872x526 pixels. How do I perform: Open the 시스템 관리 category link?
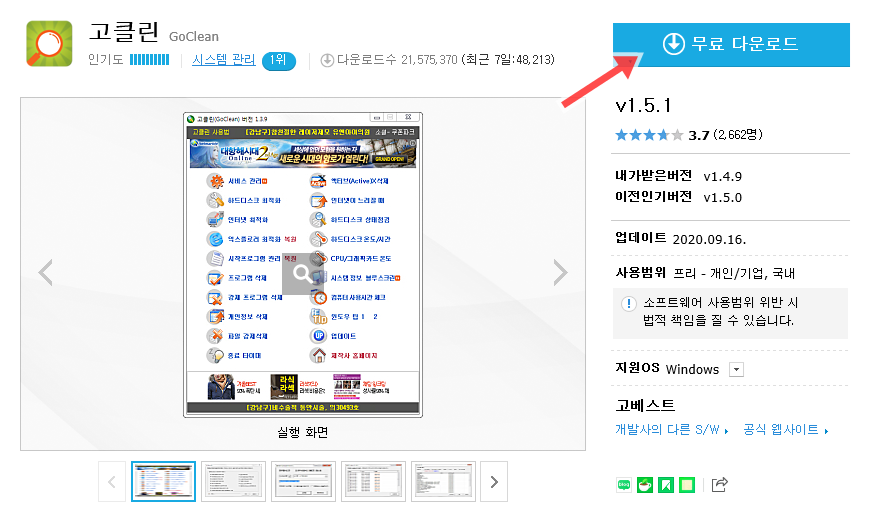(x=224, y=59)
